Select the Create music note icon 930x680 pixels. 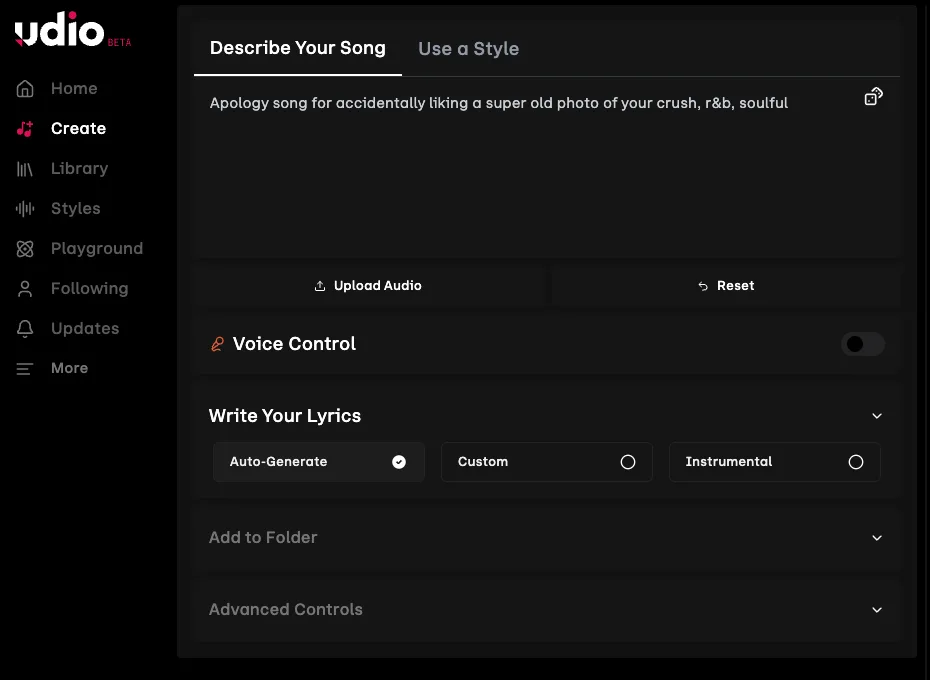click(x=25, y=128)
